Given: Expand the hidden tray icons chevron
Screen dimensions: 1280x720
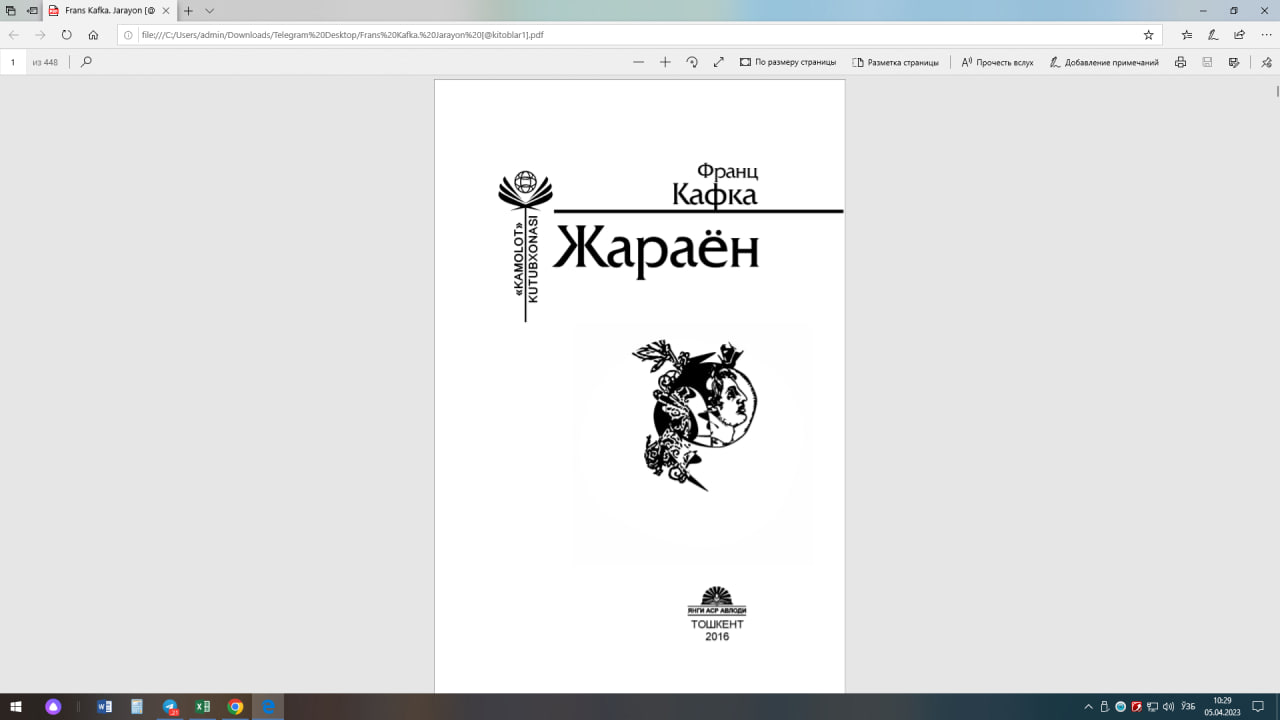Looking at the screenshot, I should pos(1087,705).
